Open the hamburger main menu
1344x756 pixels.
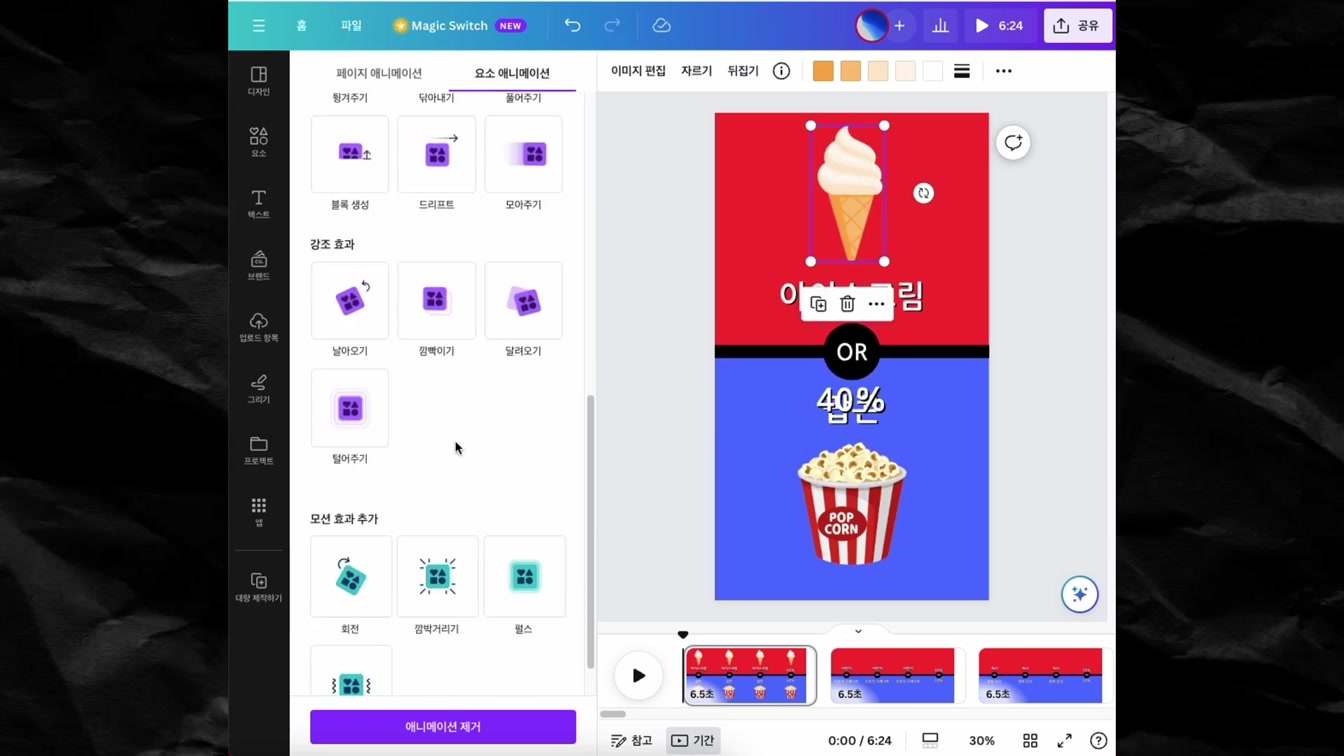[258, 26]
